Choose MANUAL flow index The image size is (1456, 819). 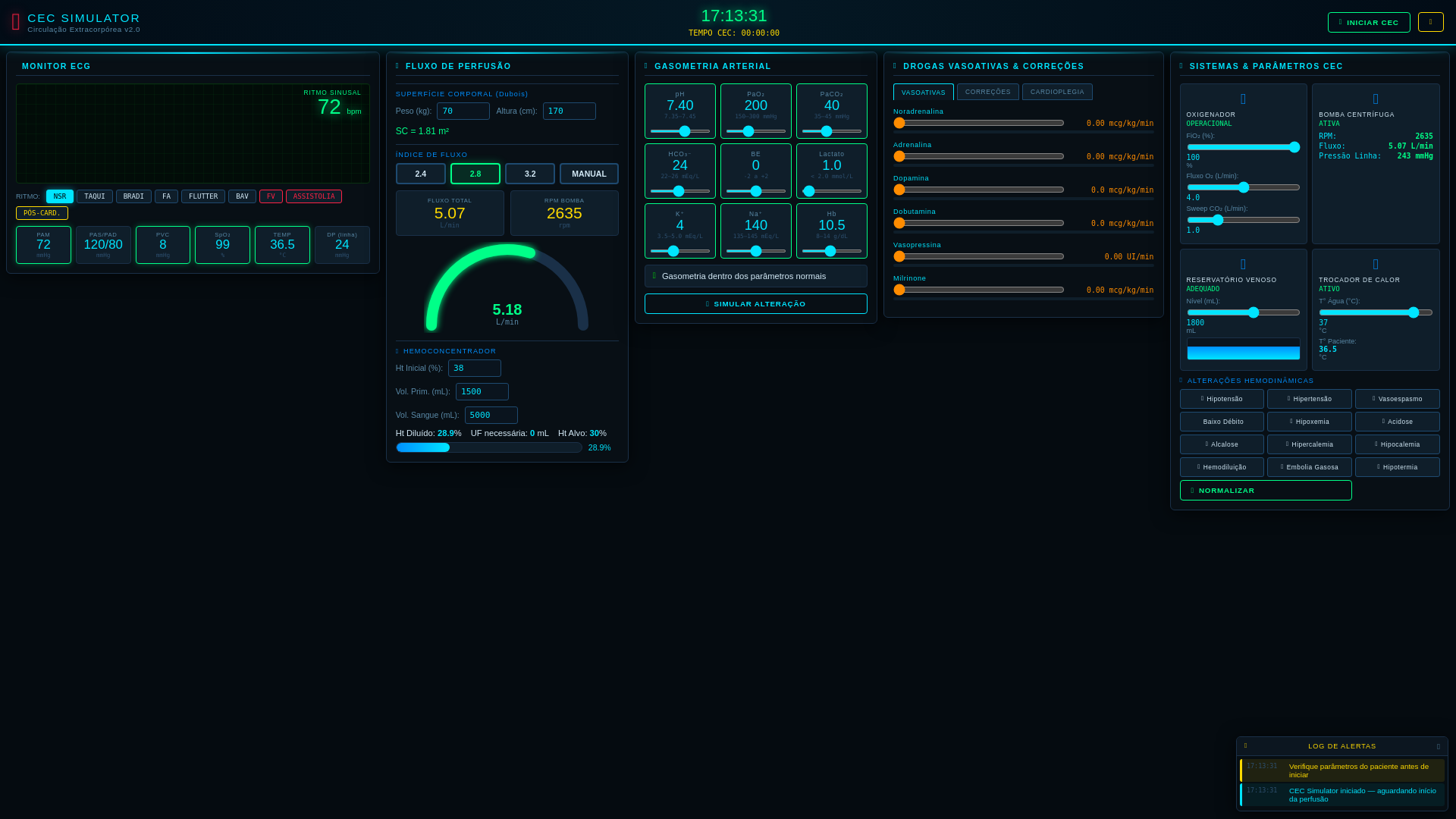pyautogui.click(x=589, y=174)
